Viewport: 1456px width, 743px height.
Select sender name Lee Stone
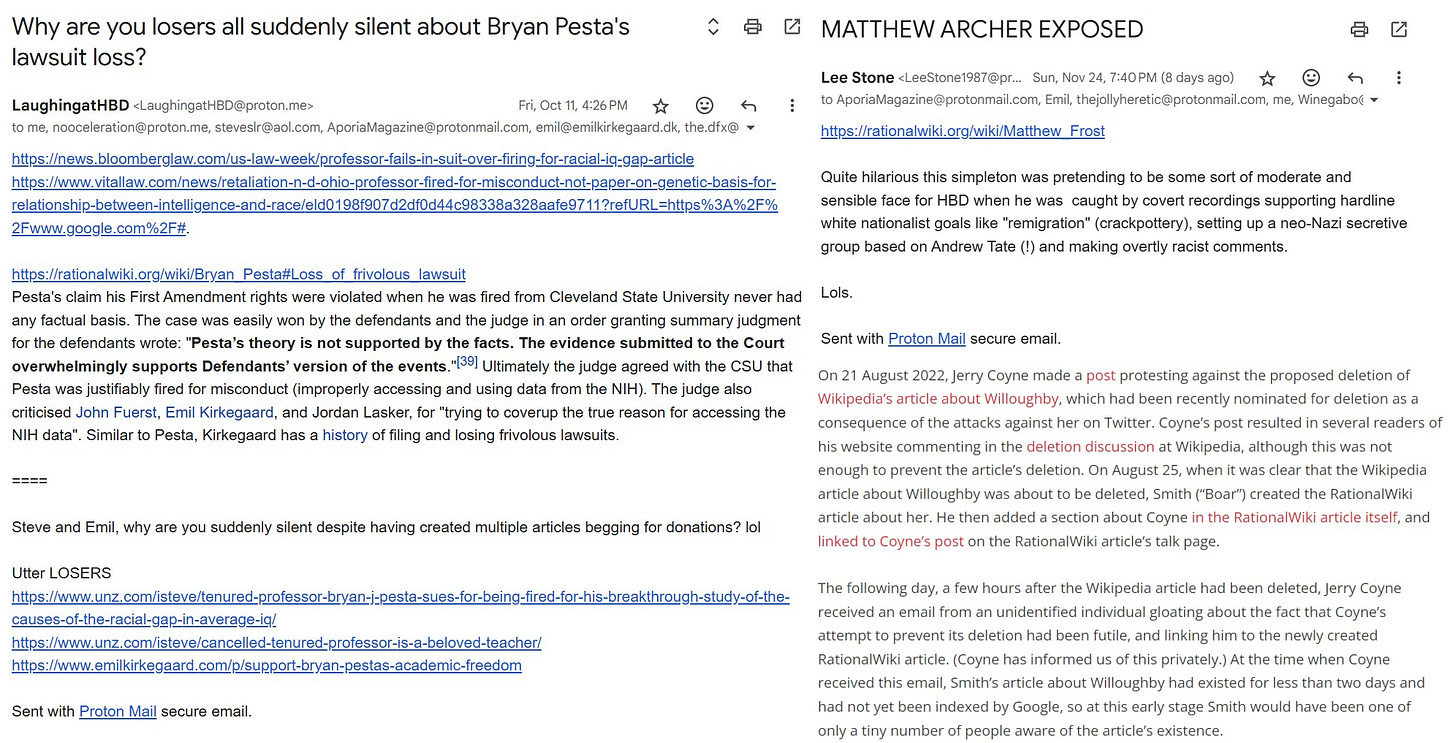[857, 78]
